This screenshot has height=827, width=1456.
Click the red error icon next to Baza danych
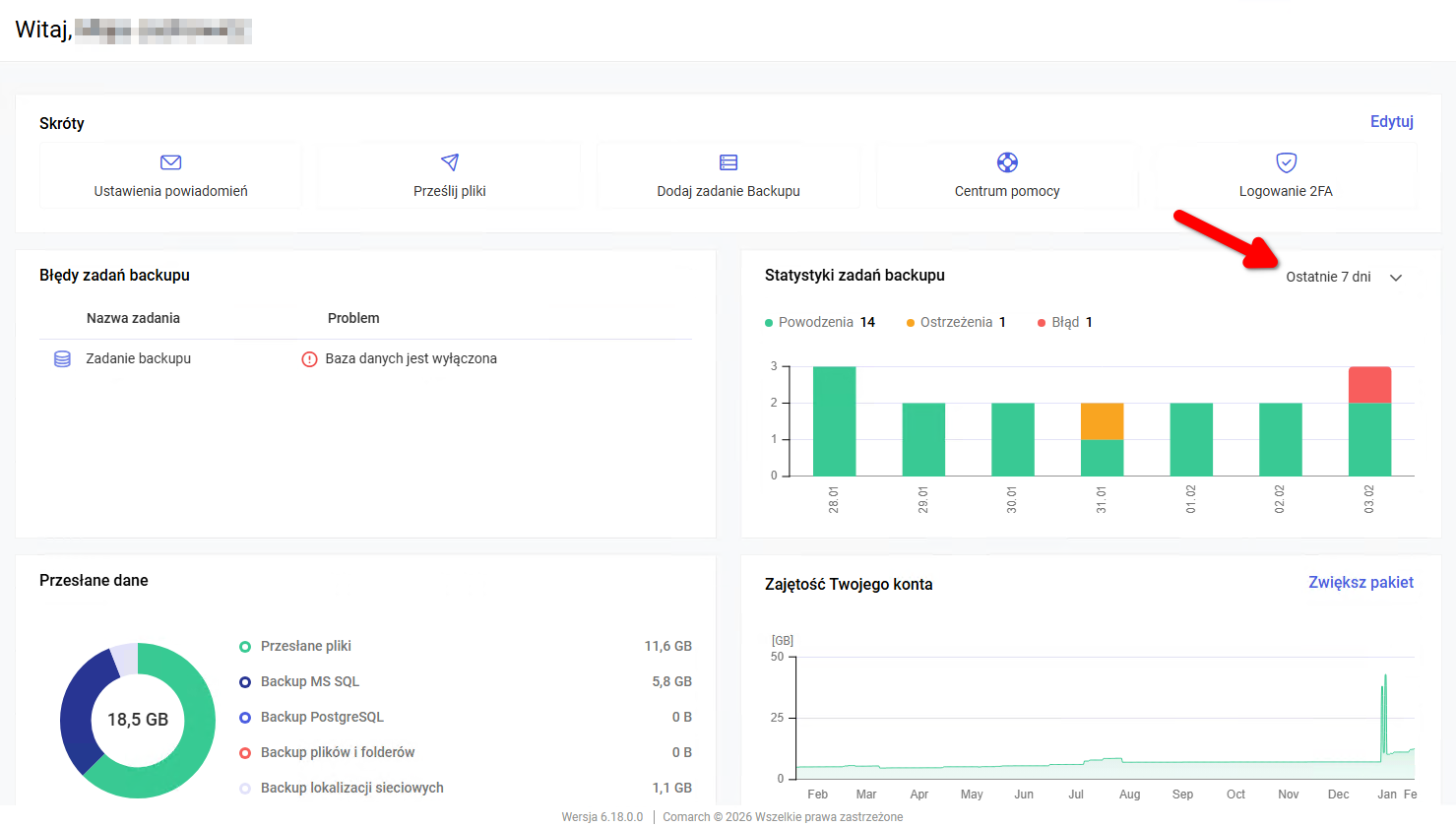click(x=309, y=359)
